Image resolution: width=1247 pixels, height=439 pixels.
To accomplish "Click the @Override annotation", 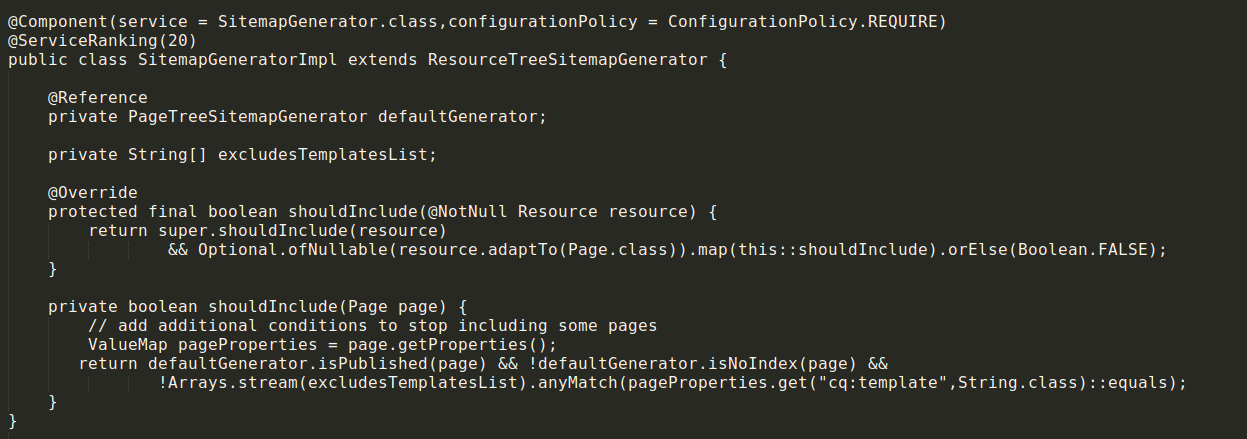I will (92, 192).
